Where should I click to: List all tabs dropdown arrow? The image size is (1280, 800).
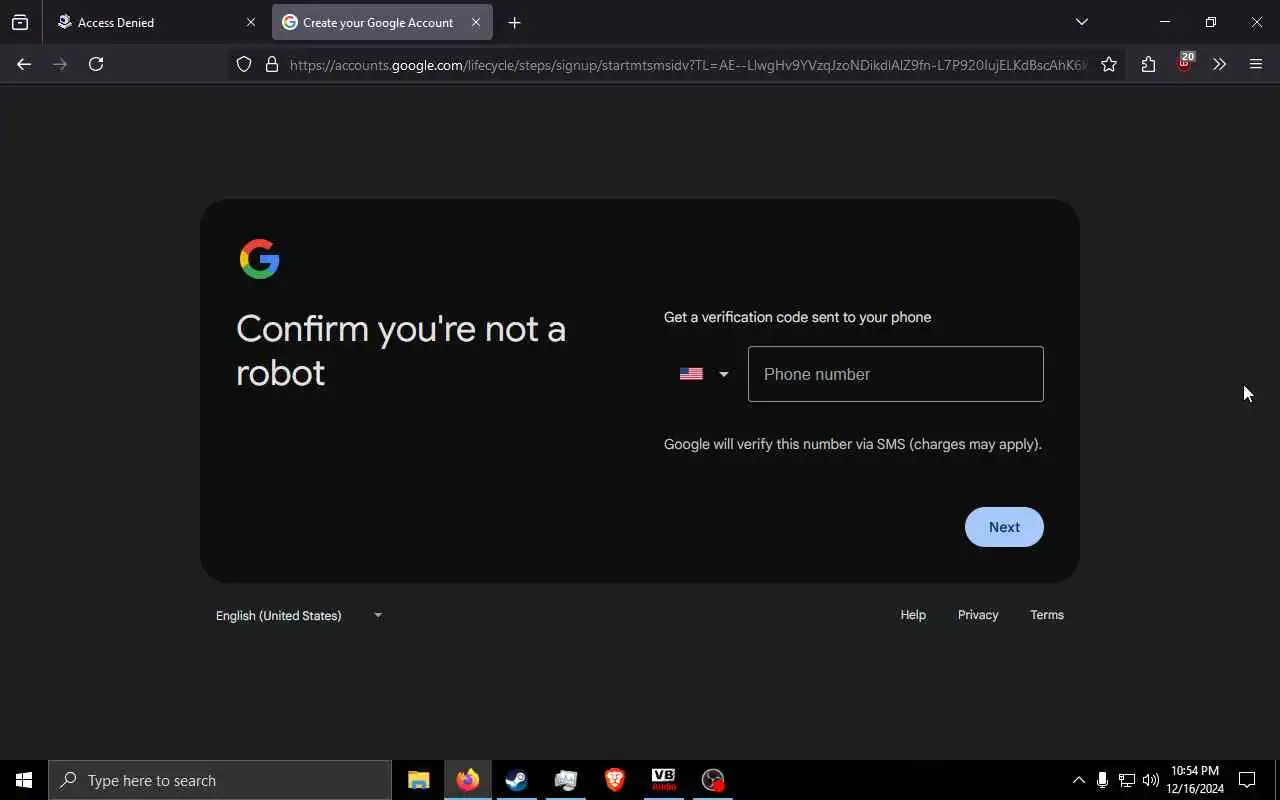[1081, 22]
